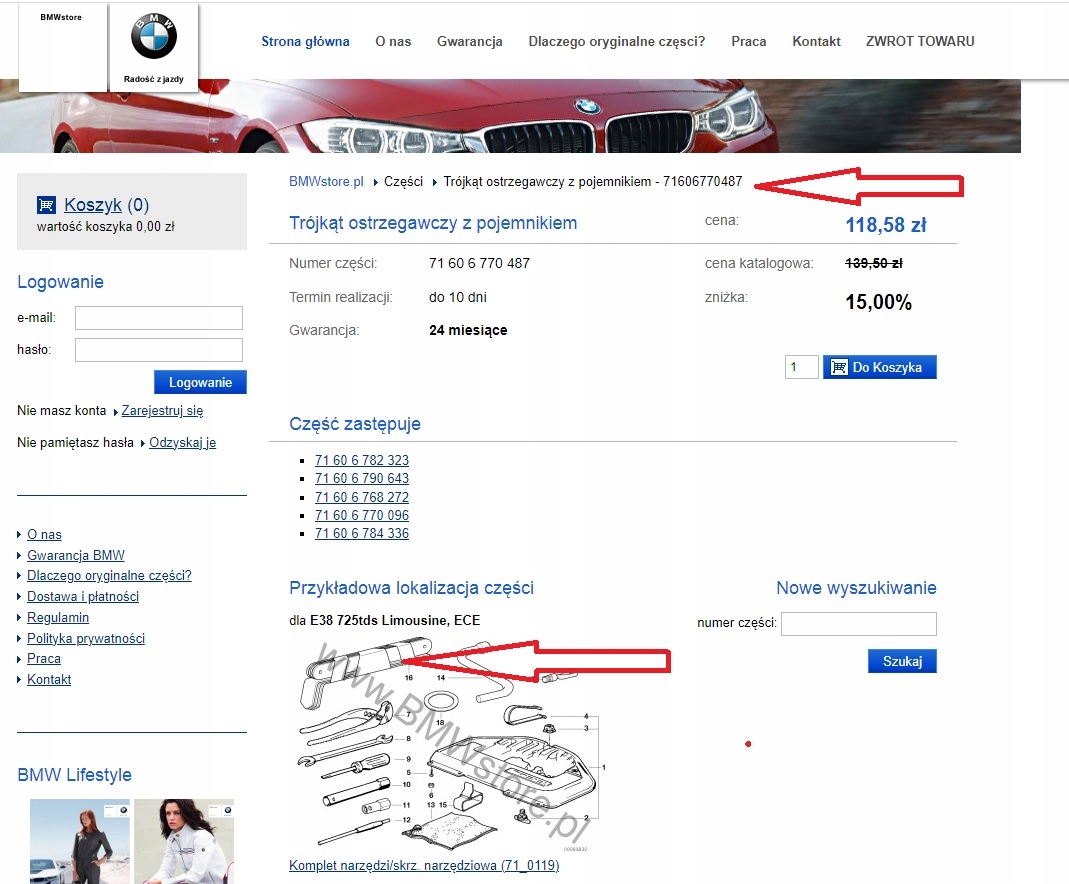Click the BMWstore.pl breadcrumb link
Image resolution: width=1069 pixels, height=884 pixels.
pyautogui.click(x=326, y=182)
